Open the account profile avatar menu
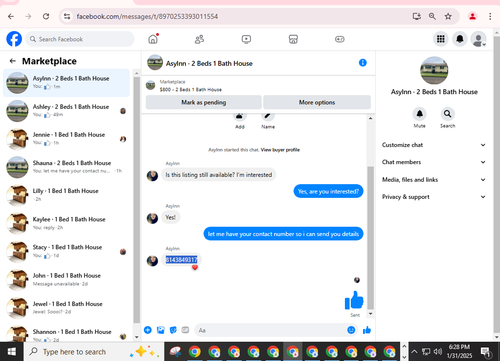Image resolution: width=500 pixels, height=361 pixels. pos(478,39)
